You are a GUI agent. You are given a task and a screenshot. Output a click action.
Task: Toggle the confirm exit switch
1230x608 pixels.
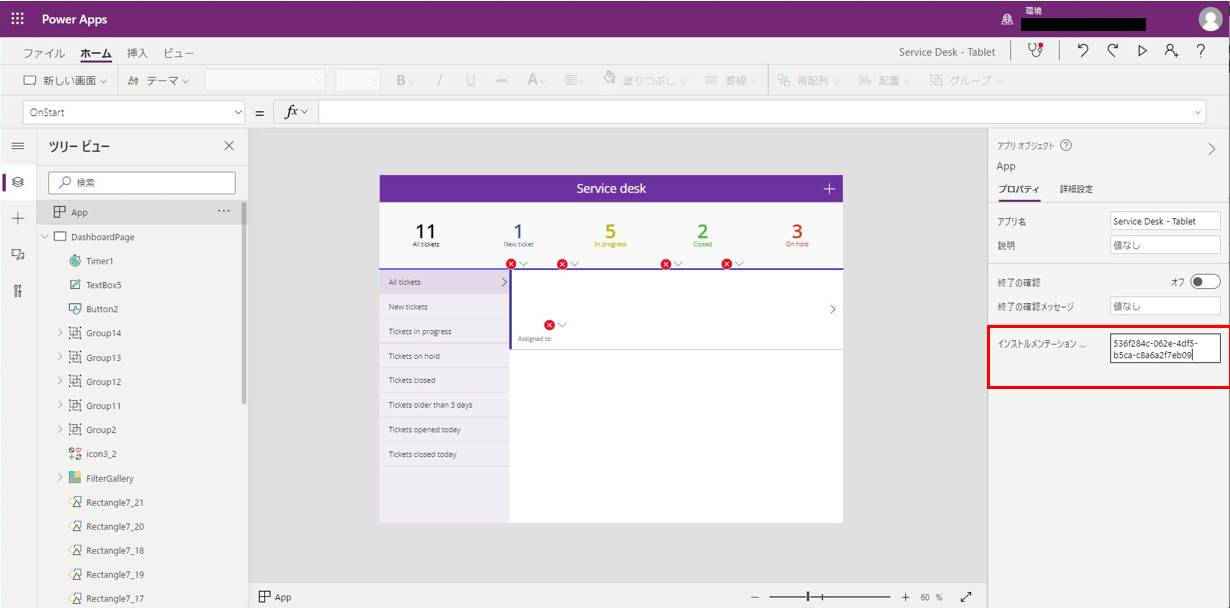1205,282
